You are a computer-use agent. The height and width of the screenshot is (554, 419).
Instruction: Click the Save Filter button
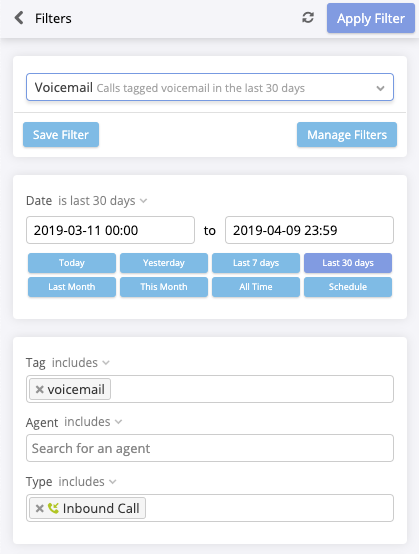pos(61,135)
